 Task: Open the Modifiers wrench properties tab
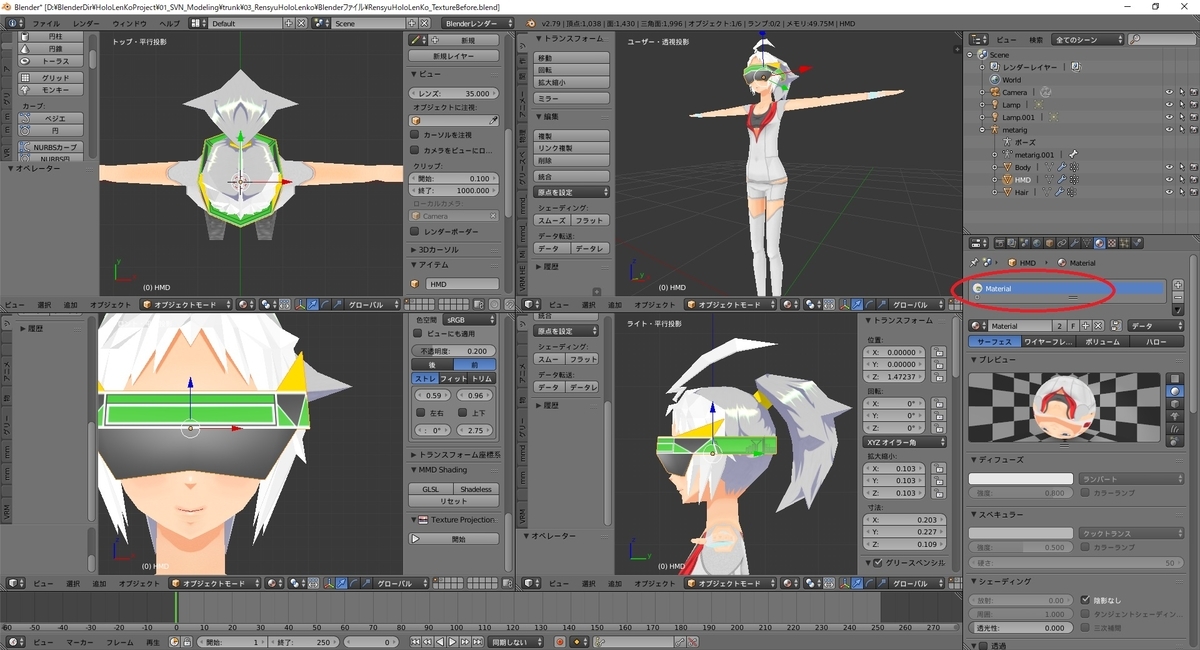[1074, 243]
